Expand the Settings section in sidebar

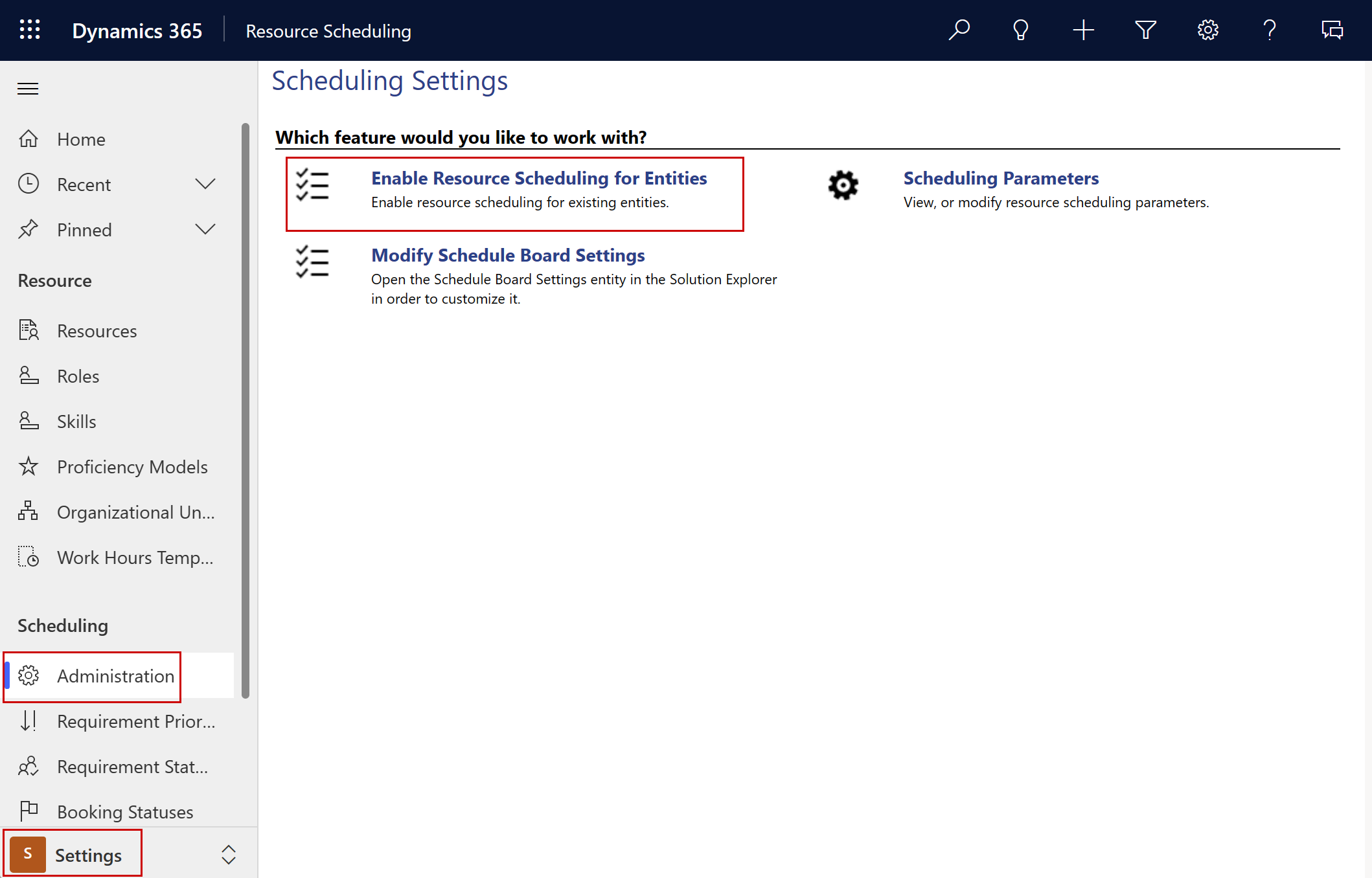point(225,855)
